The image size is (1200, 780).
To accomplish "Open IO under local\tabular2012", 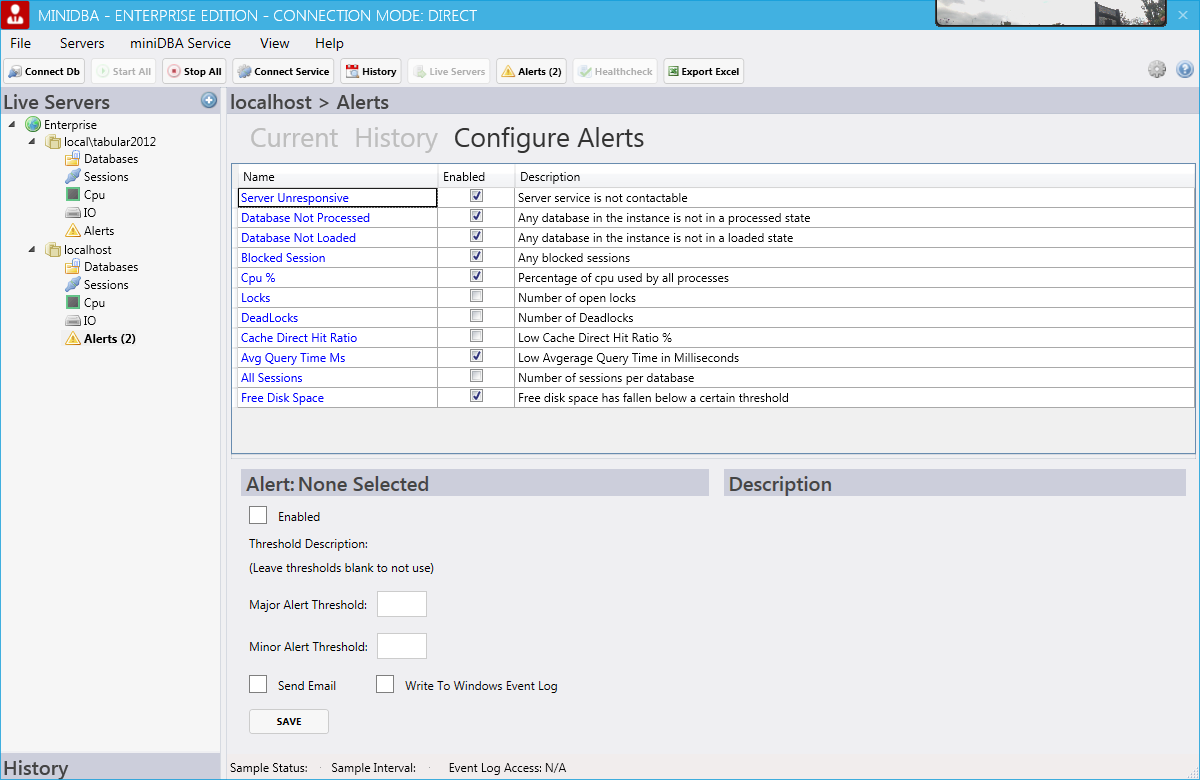I will coord(81,213).
